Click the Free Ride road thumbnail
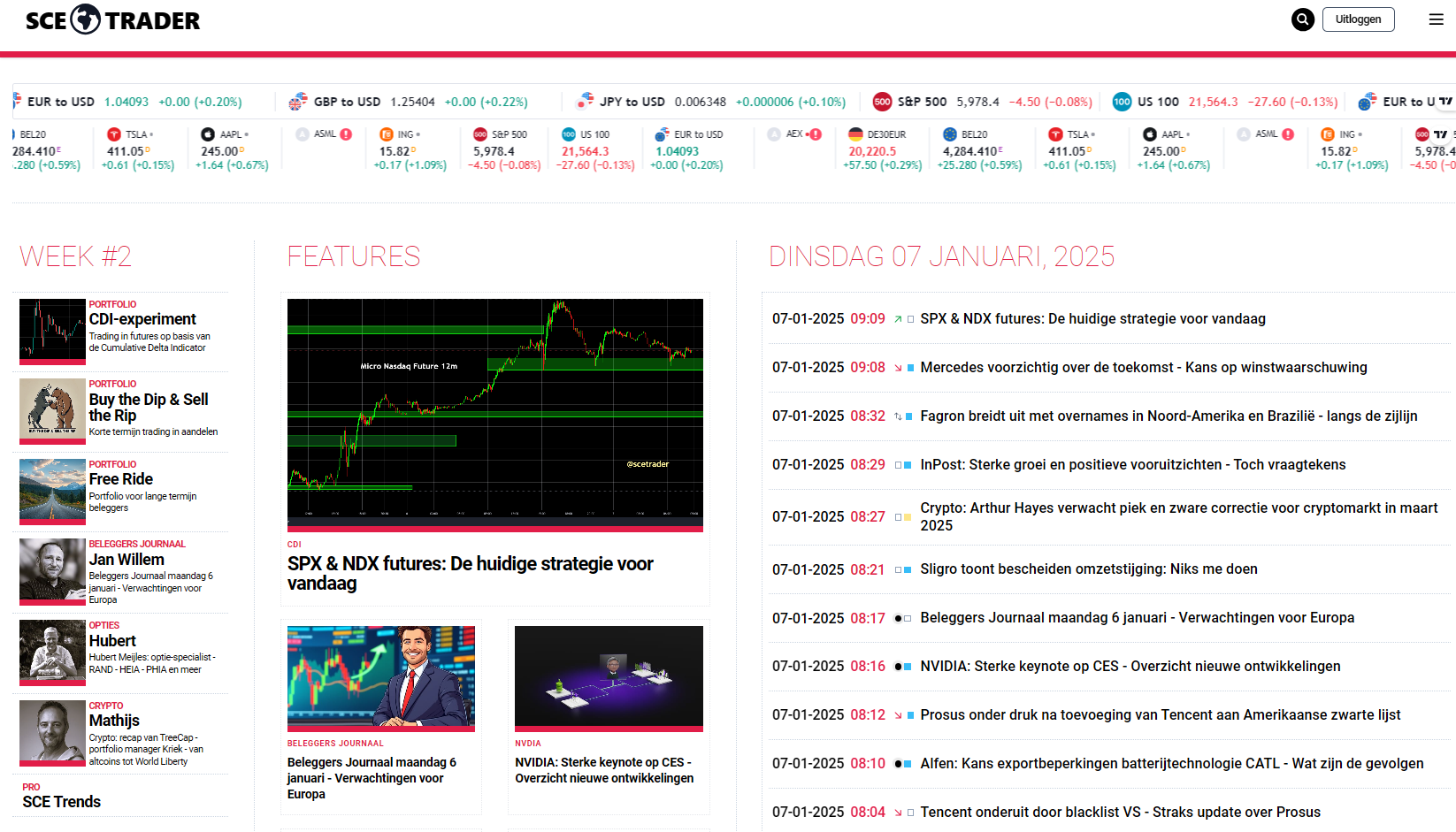 pyautogui.click(x=52, y=492)
